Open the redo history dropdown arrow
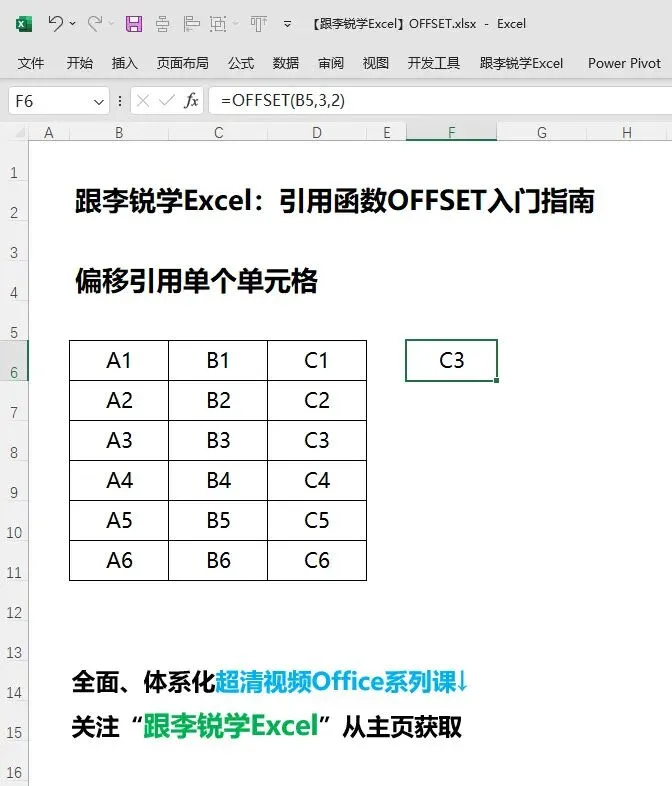 click(x=111, y=24)
